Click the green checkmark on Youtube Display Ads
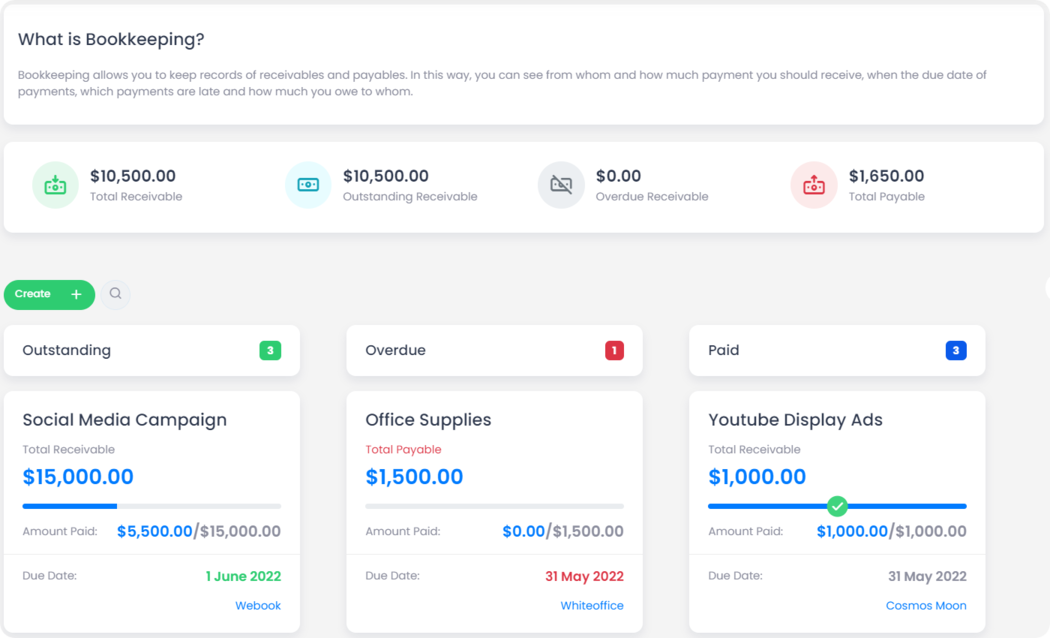This screenshot has height=638, width=1050. point(837,506)
